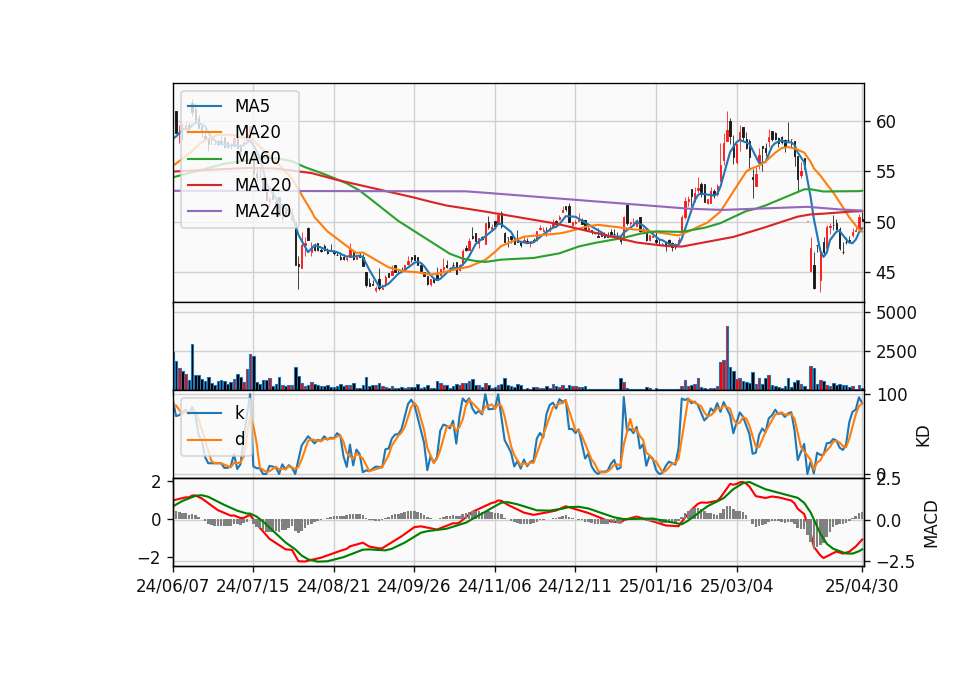This screenshot has height=690, width=960.
Task: Click the tallest volume bar near 25/03/04
Action: 727,358
